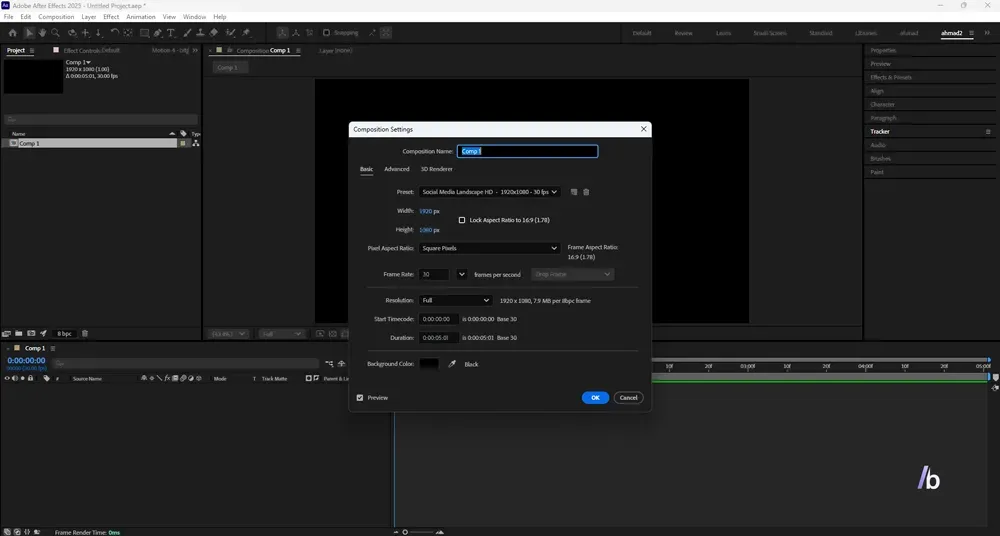The image size is (1000, 536).
Task: Select the Standard workspace
Action: pyautogui.click(x=820, y=33)
